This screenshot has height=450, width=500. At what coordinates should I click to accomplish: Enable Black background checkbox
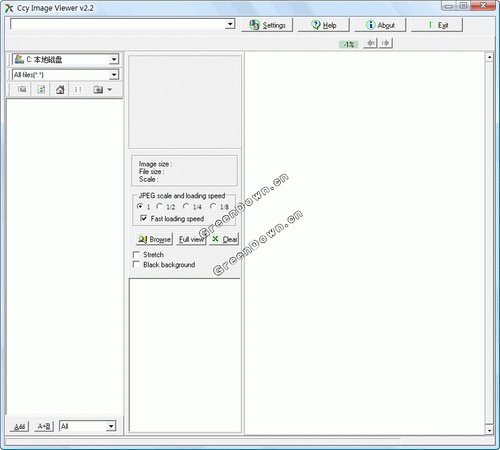(x=136, y=265)
